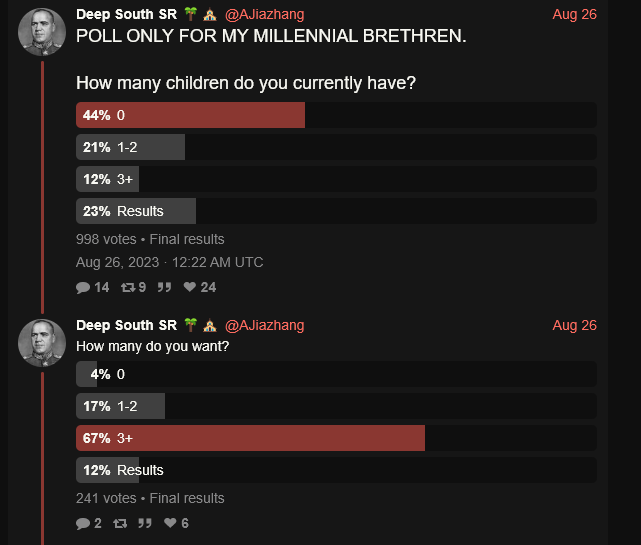Like the second post with heart icon

click(x=170, y=523)
